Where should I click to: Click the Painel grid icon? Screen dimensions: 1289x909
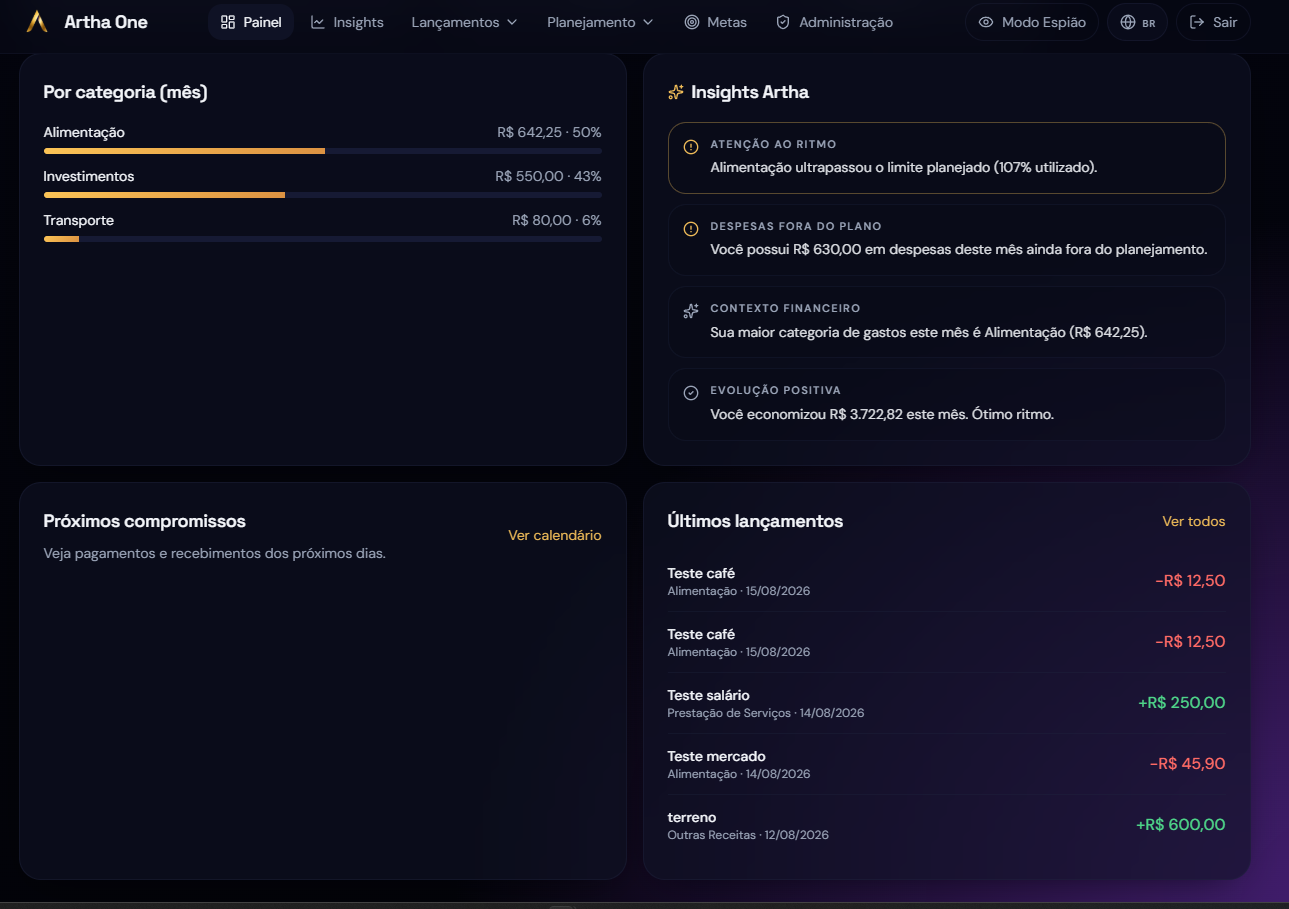point(228,22)
